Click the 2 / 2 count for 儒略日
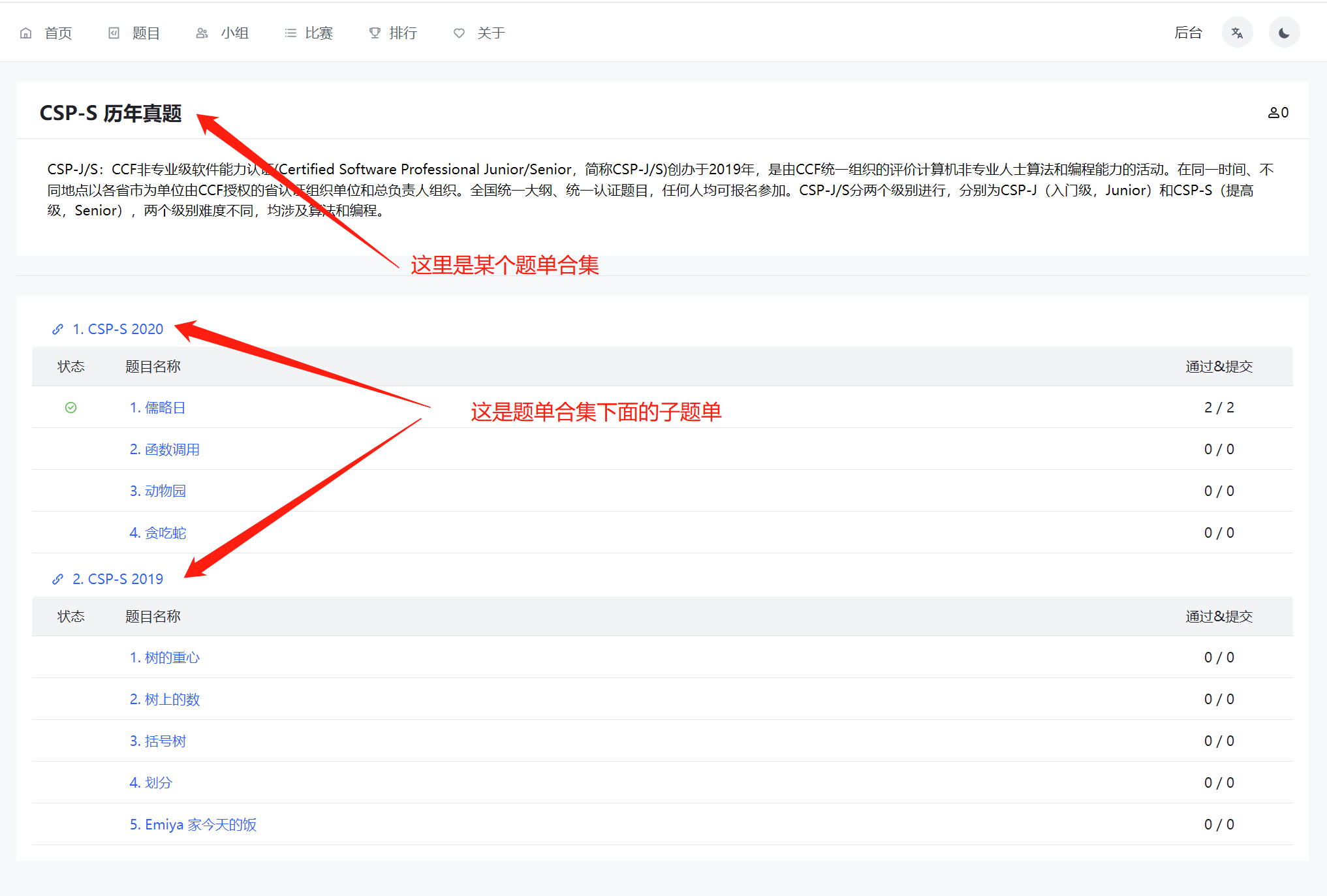1327x896 pixels. click(x=1219, y=408)
